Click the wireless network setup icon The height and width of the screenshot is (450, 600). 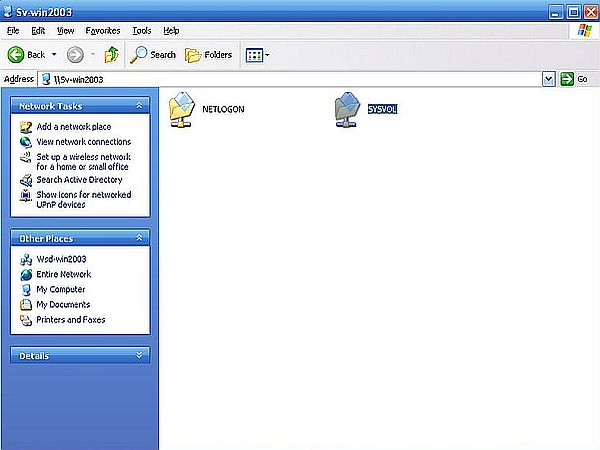(26, 157)
